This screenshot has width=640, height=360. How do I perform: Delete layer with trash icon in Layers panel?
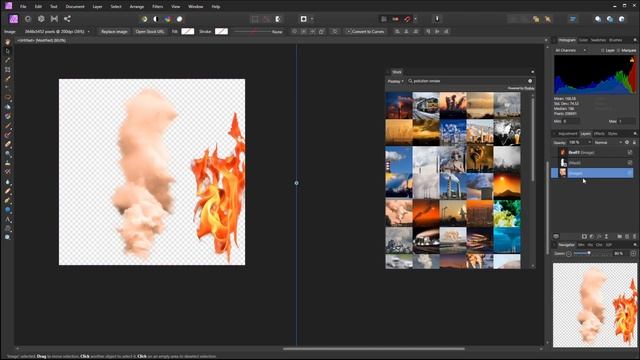click(634, 236)
